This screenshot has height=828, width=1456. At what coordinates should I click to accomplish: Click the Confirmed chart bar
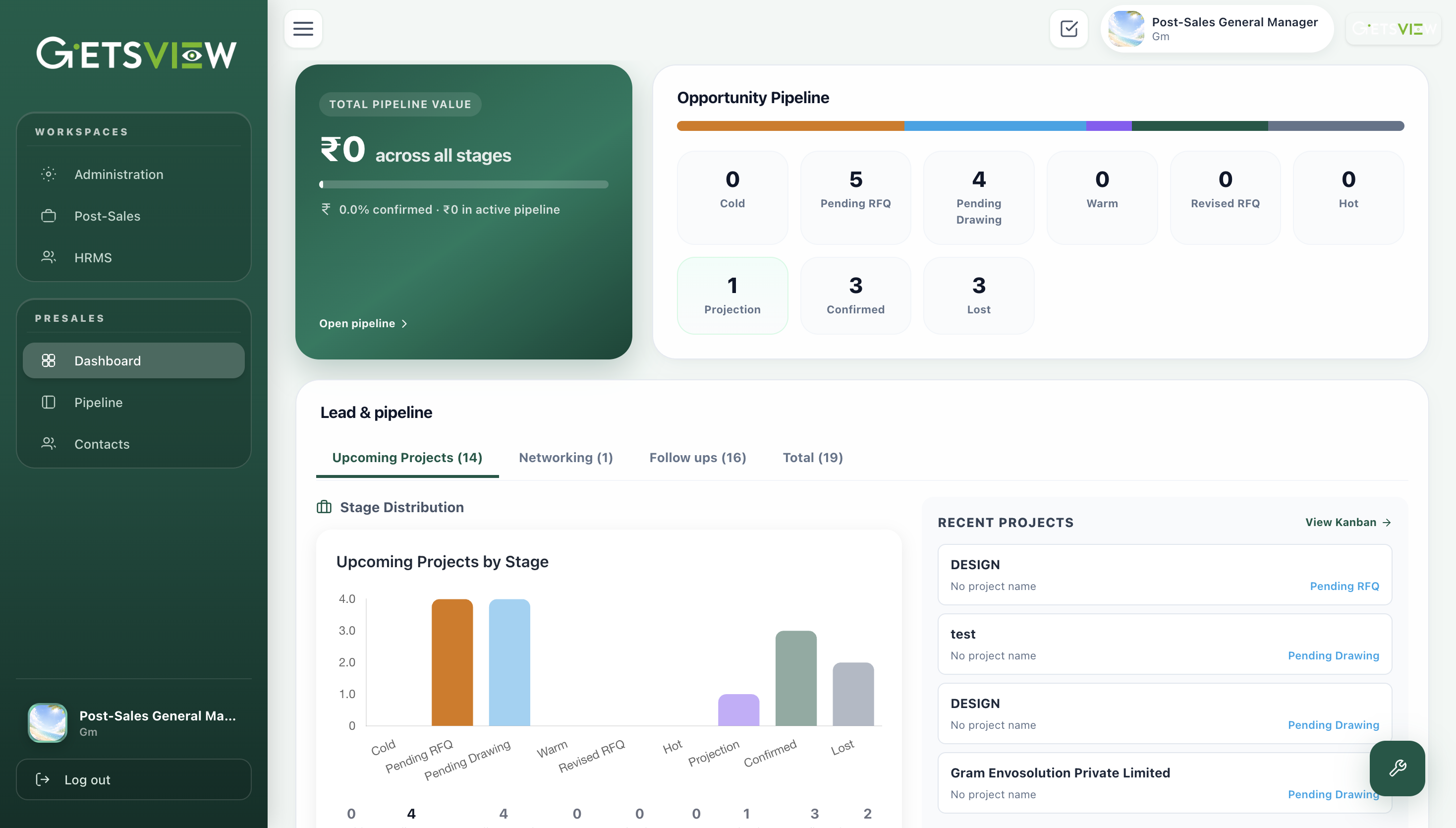795,678
